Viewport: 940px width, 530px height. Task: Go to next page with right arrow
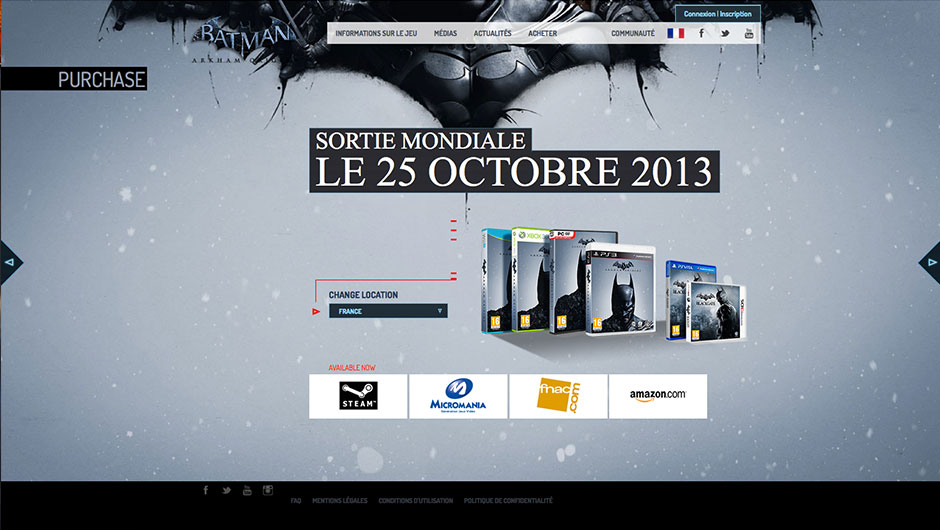(930, 262)
